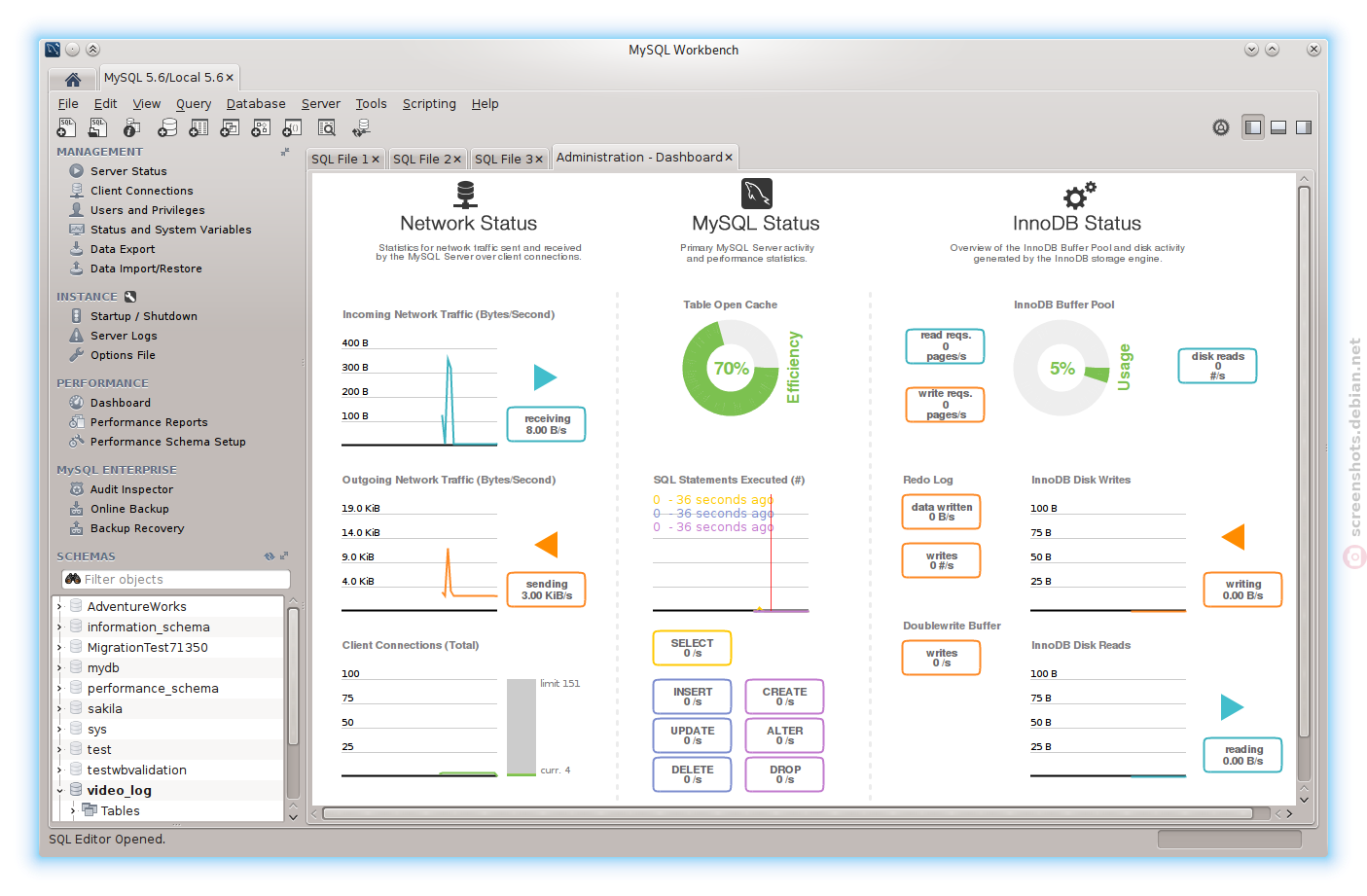Viewport: 1367px width, 896px height.
Task: Collapse the video_log schema
Action: [x=59, y=790]
